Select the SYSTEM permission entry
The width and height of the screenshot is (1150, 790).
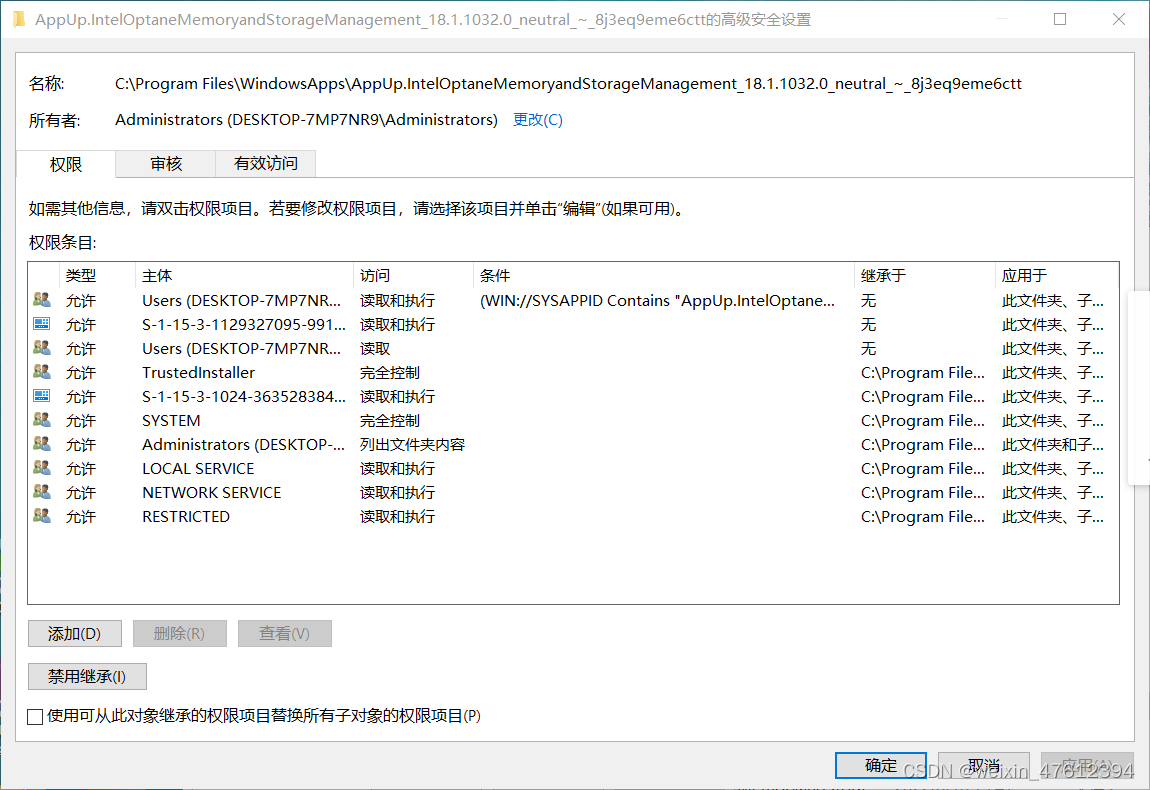point(573,420)
